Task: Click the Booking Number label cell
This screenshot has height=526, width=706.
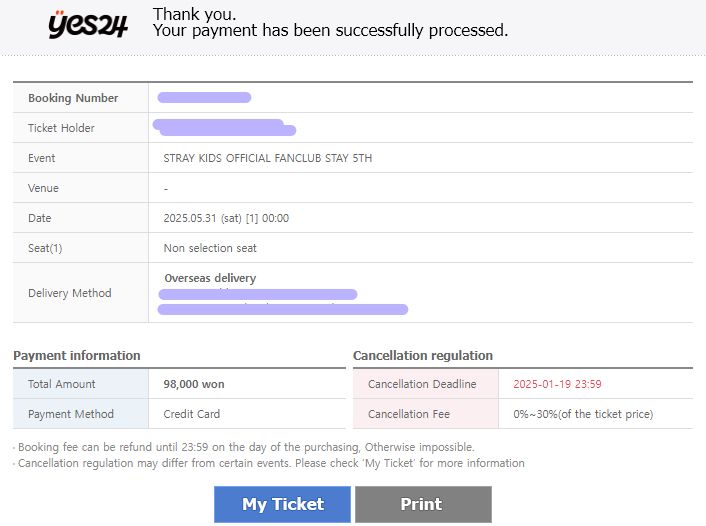Action: pos(81,98)
